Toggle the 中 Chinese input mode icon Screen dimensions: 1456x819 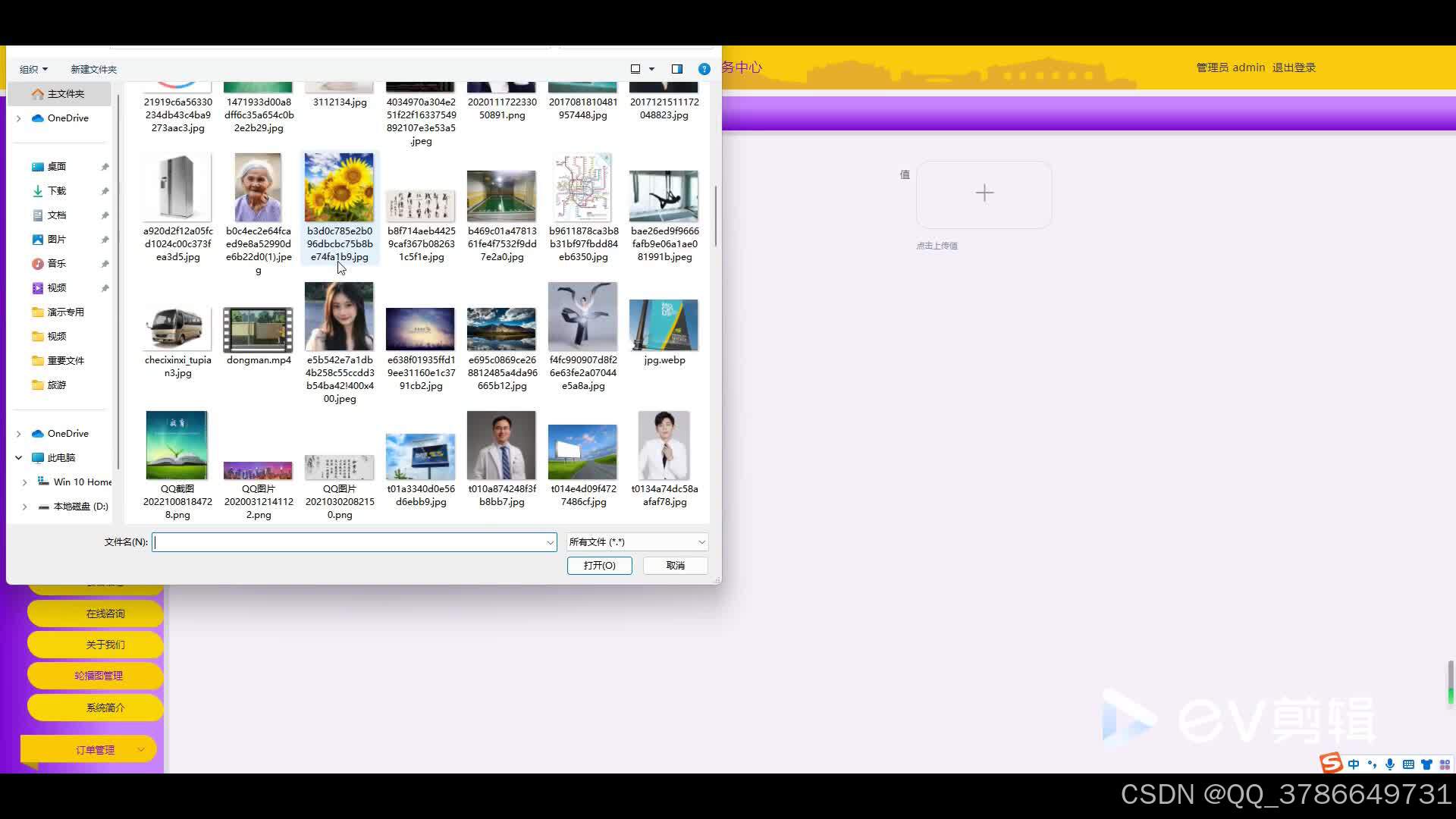coord(1354,764)
